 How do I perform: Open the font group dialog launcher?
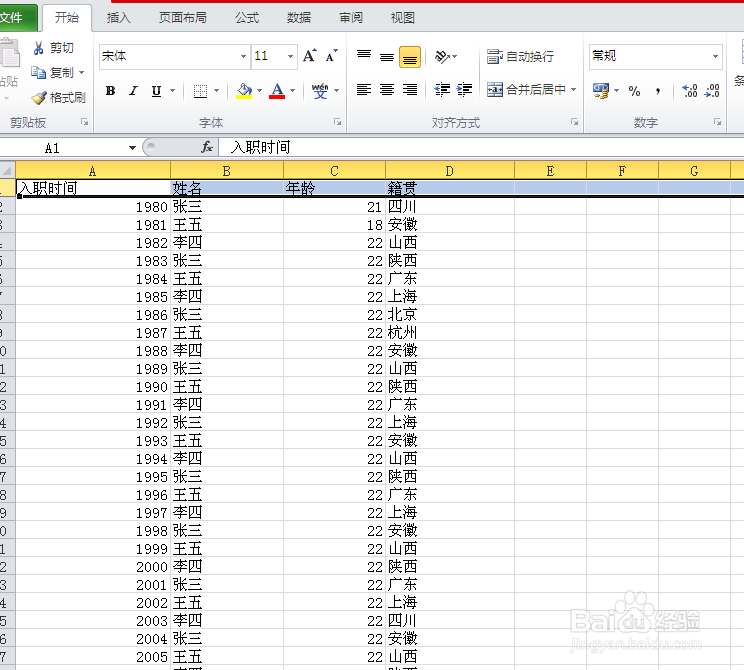(337, 122)
